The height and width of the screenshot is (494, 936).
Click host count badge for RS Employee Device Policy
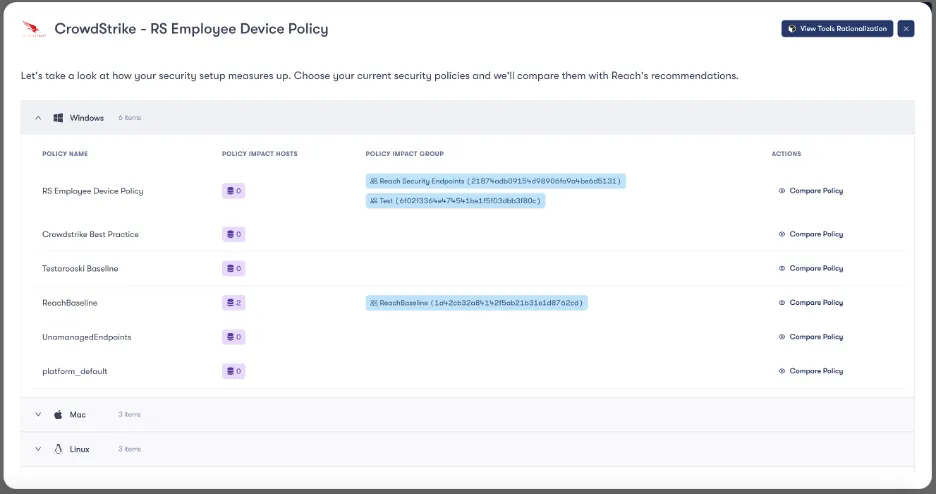point(233,191)
